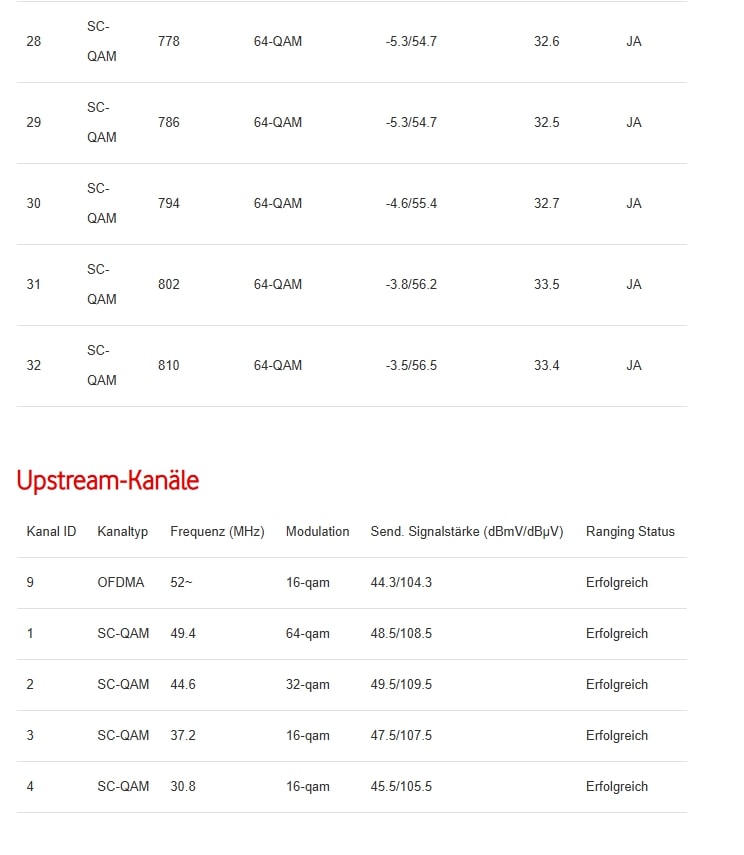744x855 pixels.
Task: Click the Upstream-Kanäle section heading
Action: (108, 481)
